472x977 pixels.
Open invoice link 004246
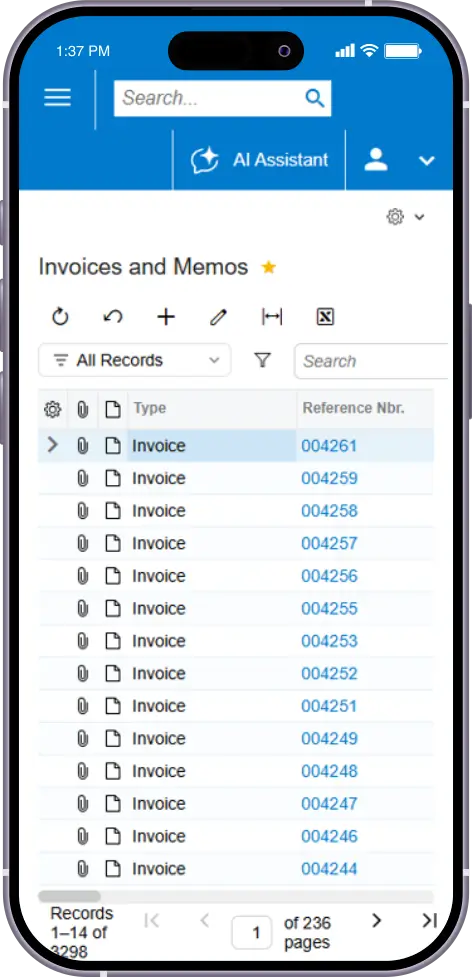click(329, 836)
